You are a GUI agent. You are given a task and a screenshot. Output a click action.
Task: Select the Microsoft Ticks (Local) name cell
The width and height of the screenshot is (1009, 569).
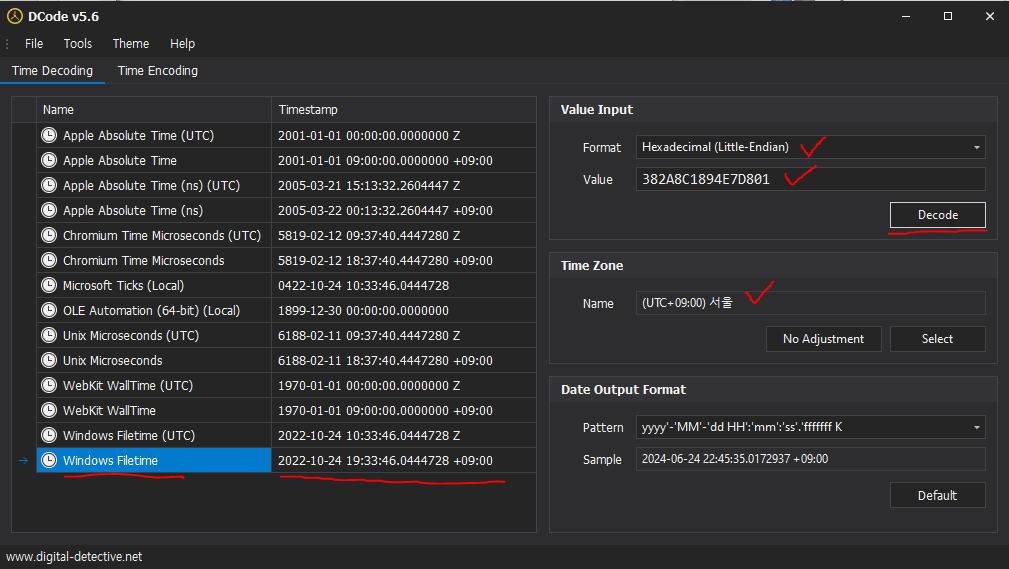(x=154, y=285)
